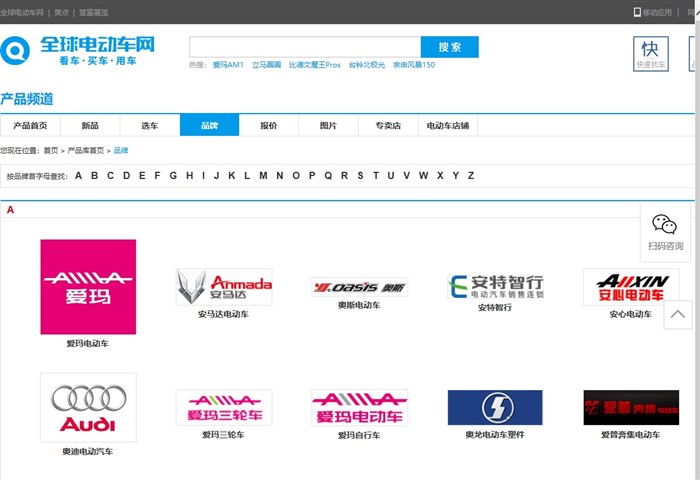700x480 pixels.
Task: Jump to brands starting with letter M
Action: [x=263, y=175]
